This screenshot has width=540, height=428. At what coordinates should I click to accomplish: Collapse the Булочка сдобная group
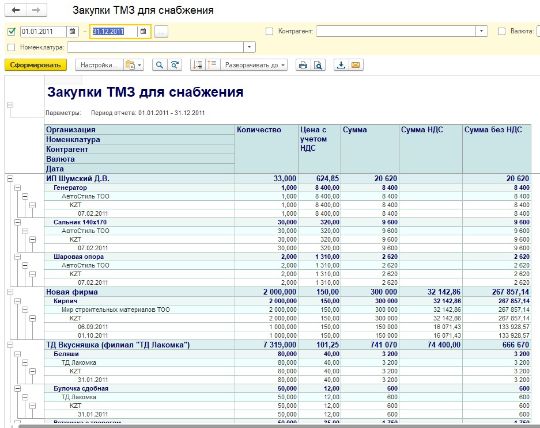18,388
